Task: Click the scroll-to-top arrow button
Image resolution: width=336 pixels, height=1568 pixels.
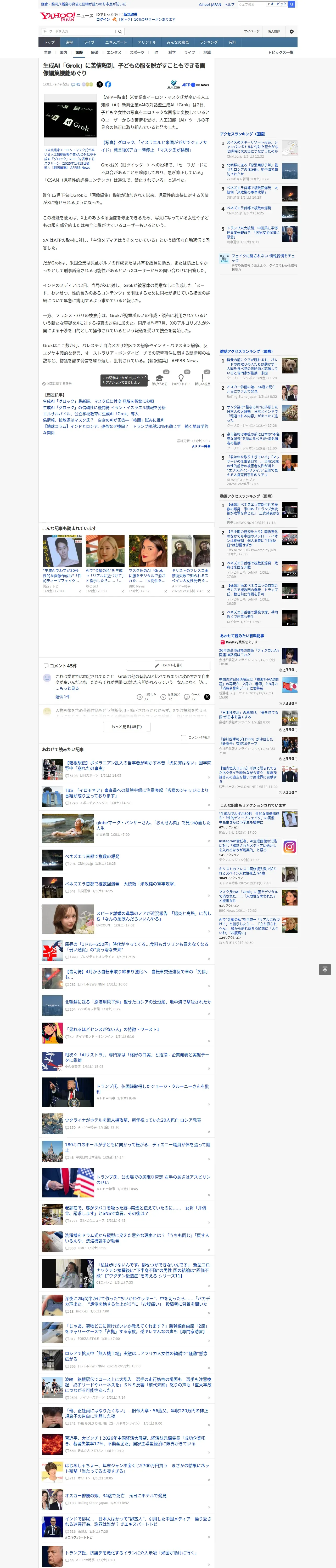Action: pos(325,969)
